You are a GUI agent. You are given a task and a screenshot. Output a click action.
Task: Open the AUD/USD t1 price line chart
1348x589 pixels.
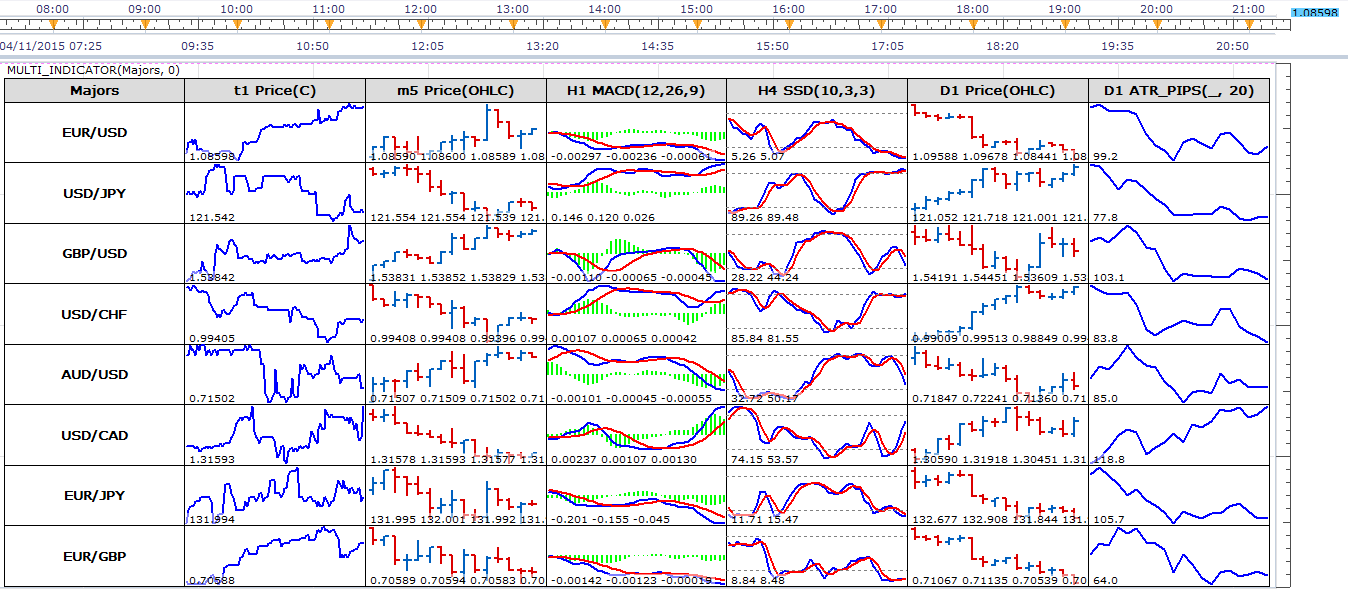point(275,374)
